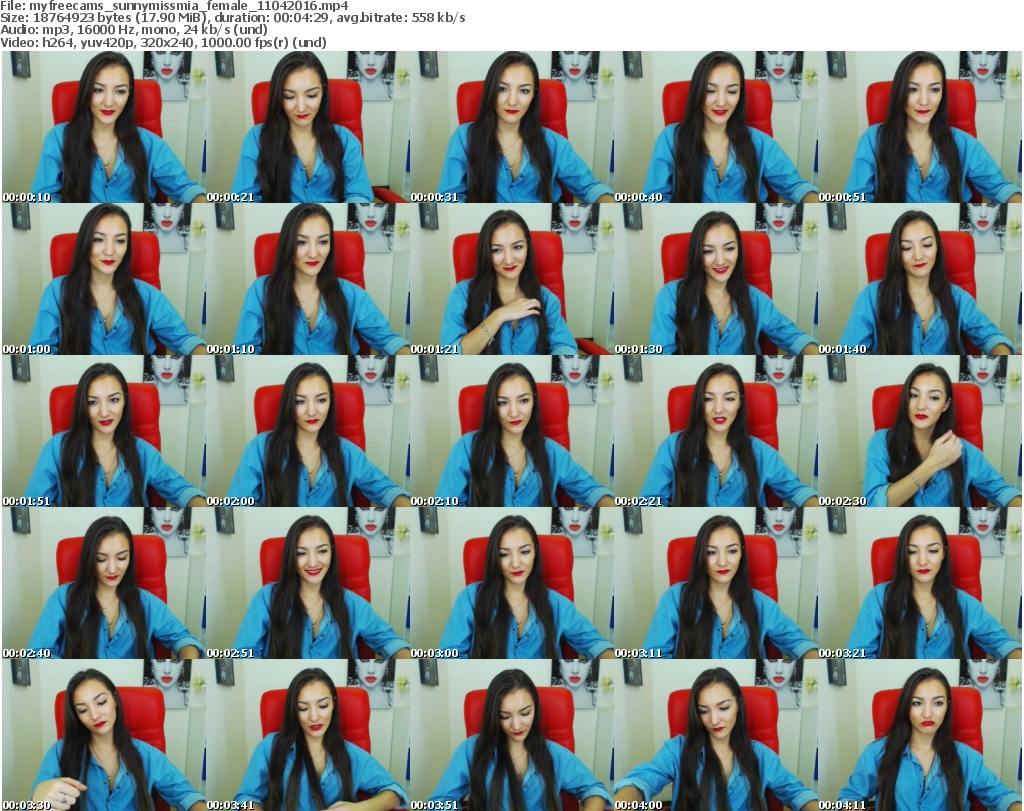Open the frame stamped 00:01:00
Image resolution: width=1024 pixels, height=811 pixels.
click(104, 279)
